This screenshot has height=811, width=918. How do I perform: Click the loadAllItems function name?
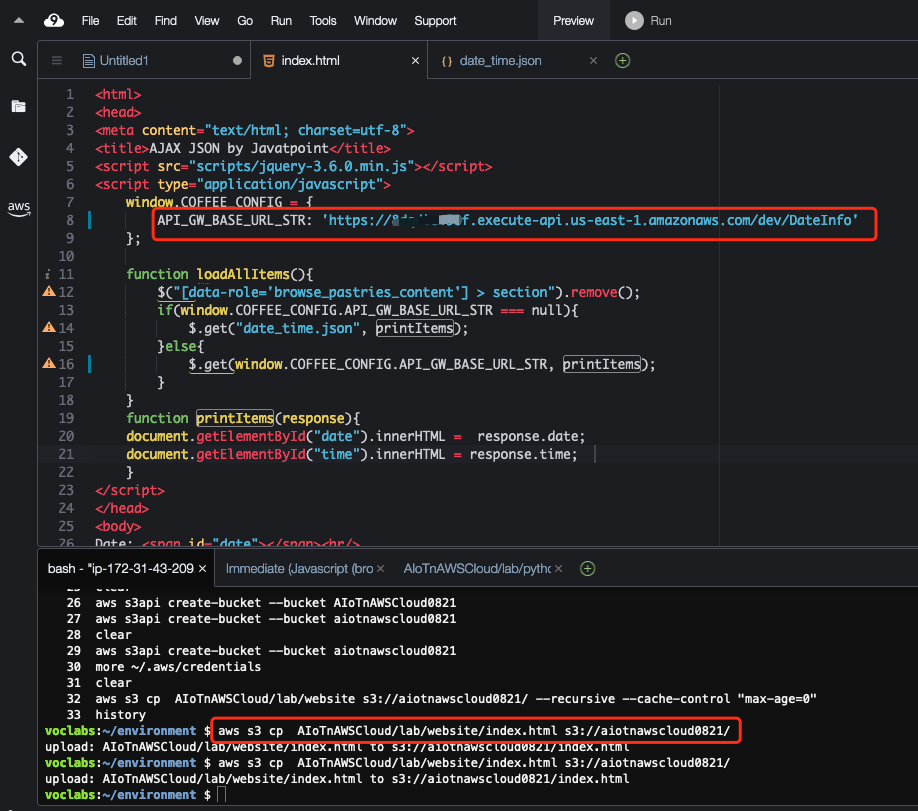pos(243,274)
